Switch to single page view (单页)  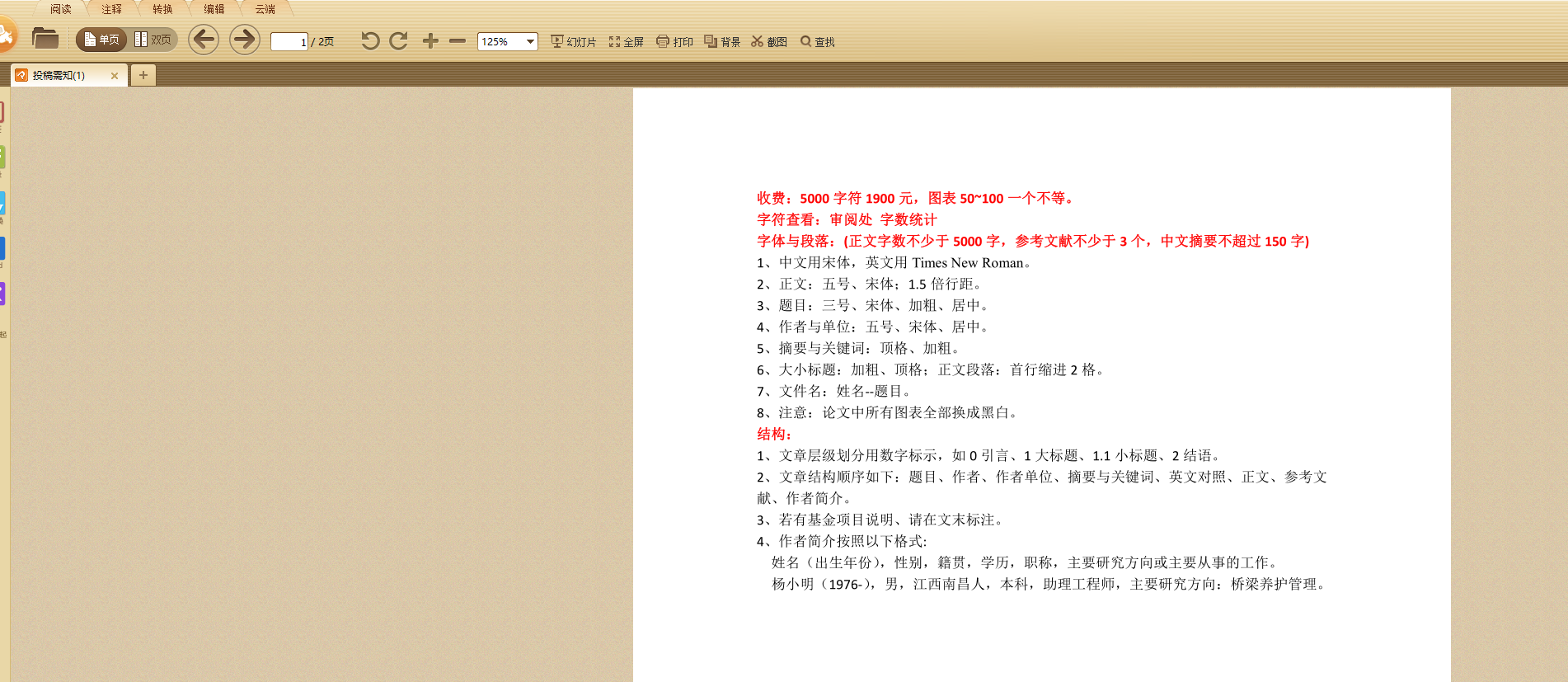tap(101, 40)
